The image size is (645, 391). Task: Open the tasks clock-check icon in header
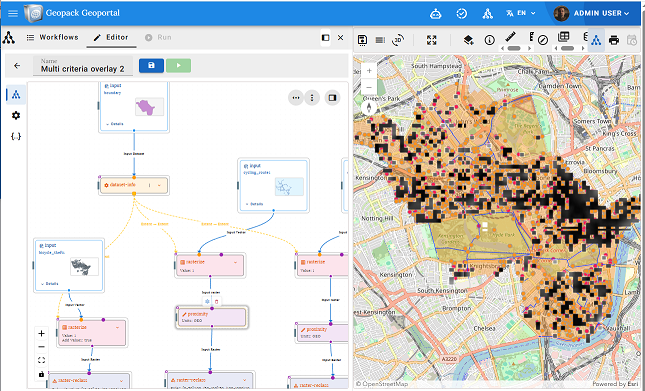(x=462, y=14)
